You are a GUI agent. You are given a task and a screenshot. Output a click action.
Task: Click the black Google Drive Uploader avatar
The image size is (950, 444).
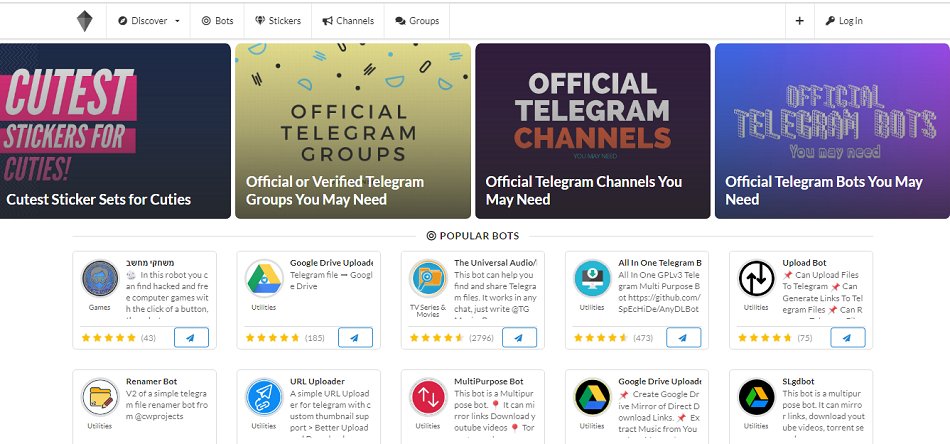click(593, 397)
